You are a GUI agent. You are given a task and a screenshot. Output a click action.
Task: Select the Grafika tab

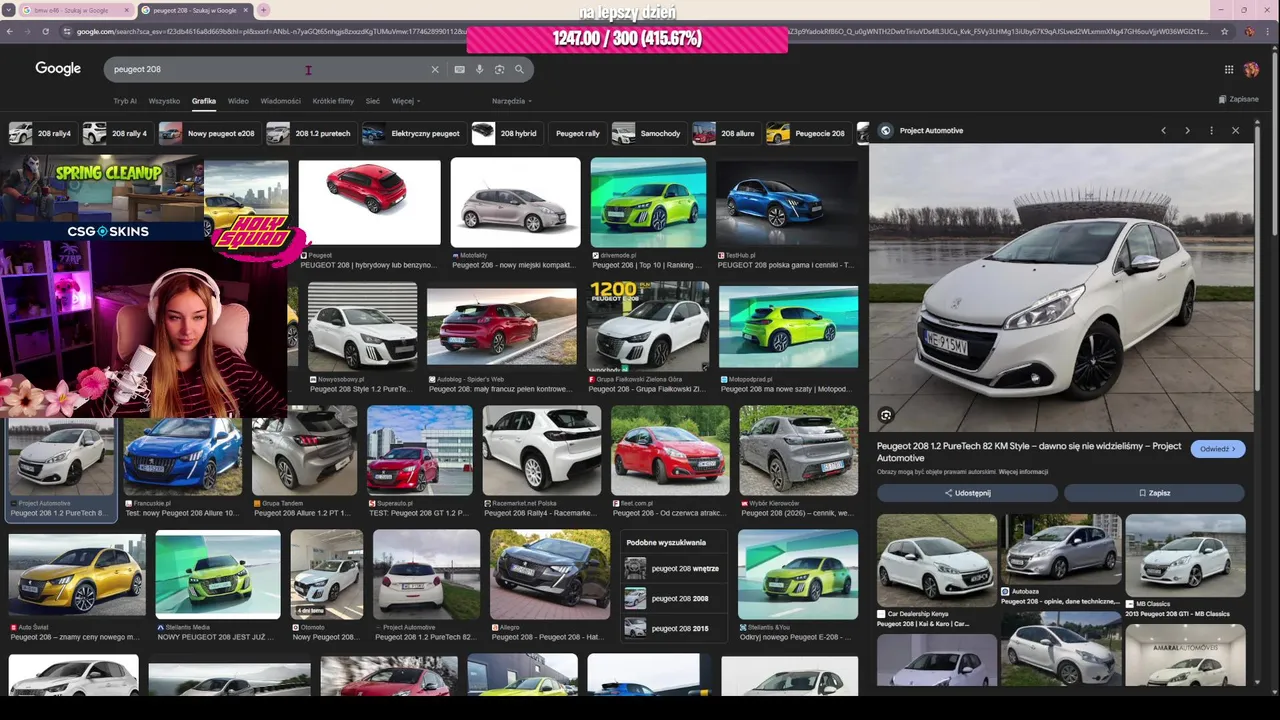[x=204, y=101]
